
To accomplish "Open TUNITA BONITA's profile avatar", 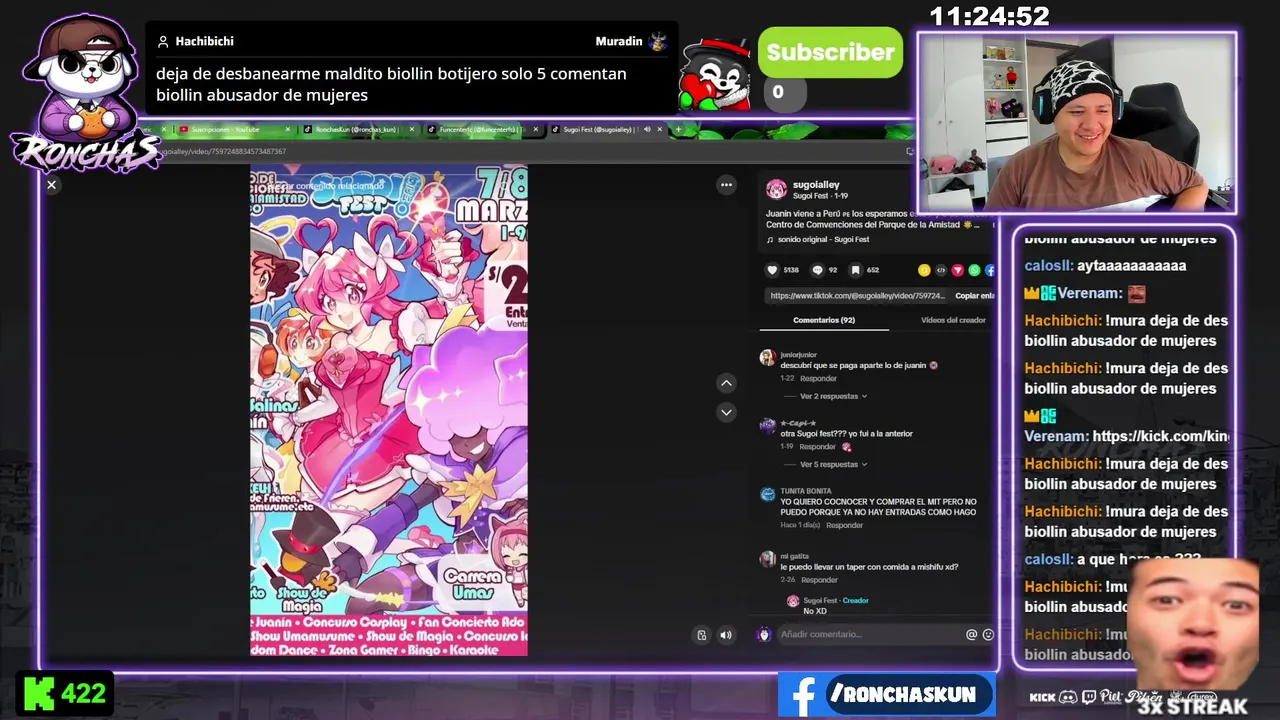I will pyautogui.click(x=767, y=494).
